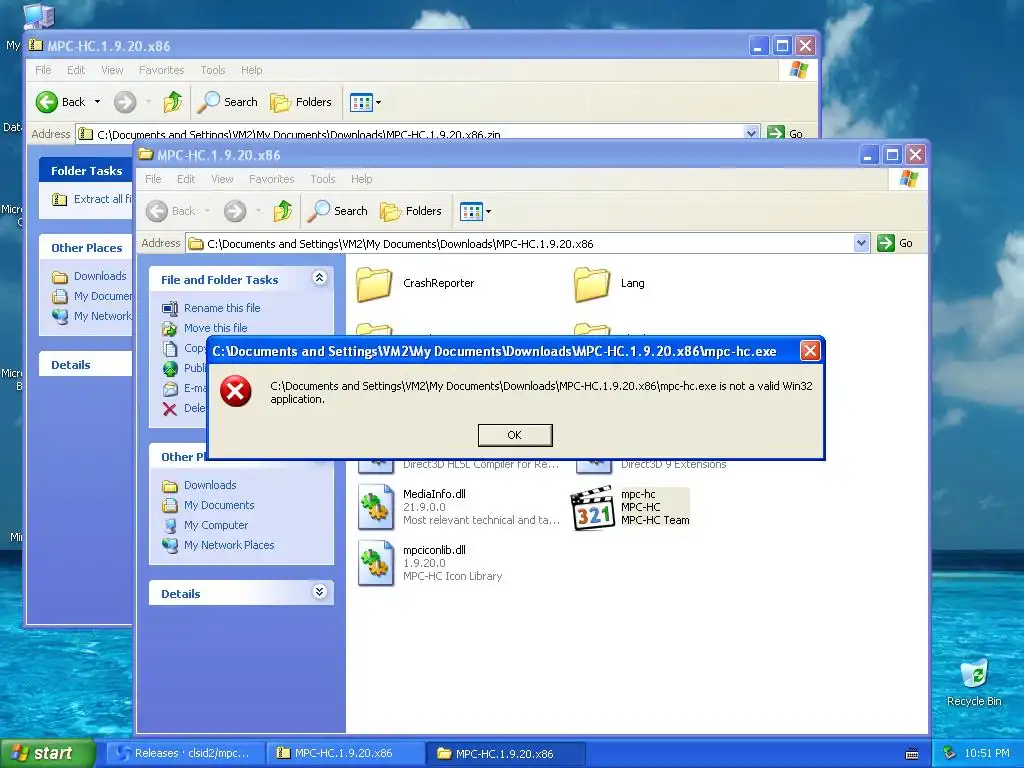Screen dimensions: 1024x768
Task: Open My Documents link in front window
Action: click(x=219, y=505)
